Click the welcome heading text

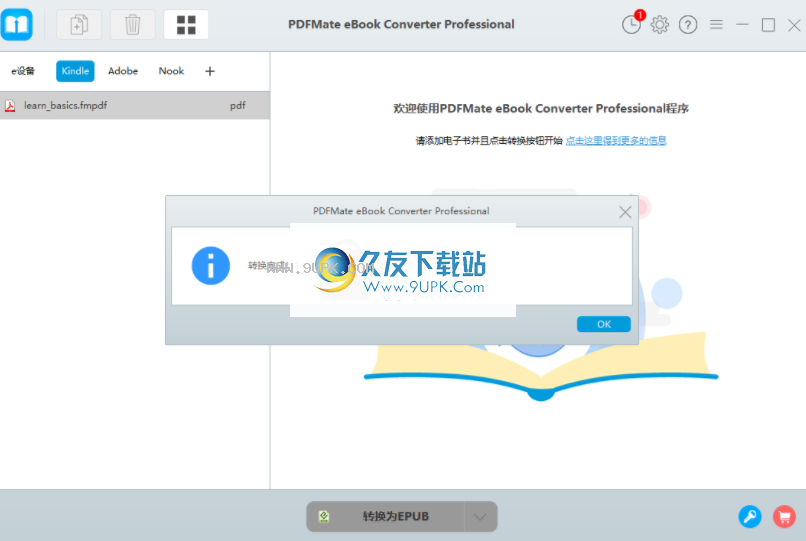[x=541, y=109]
